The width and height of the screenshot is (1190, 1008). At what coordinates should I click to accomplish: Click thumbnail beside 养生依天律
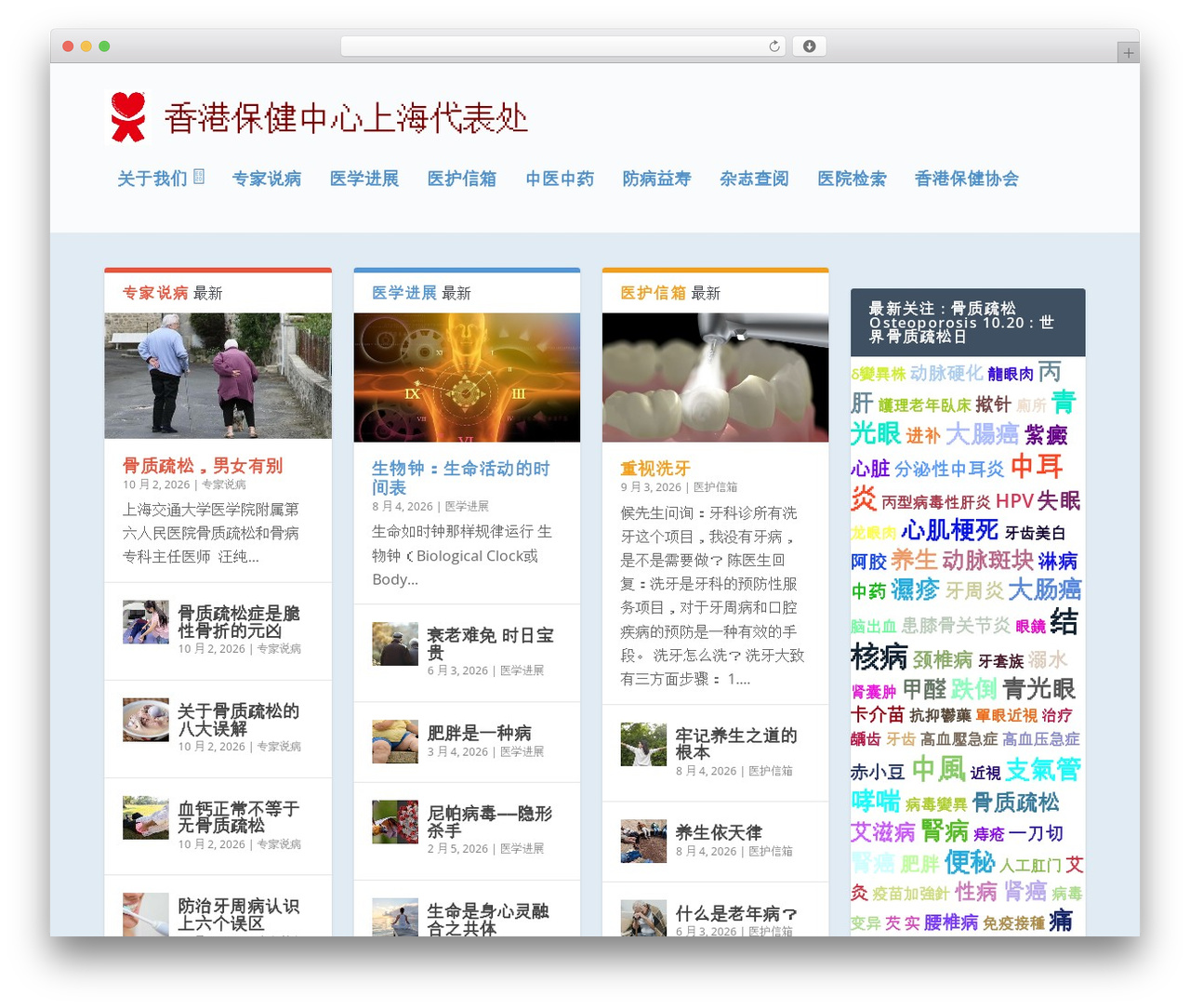pos(644,842)
